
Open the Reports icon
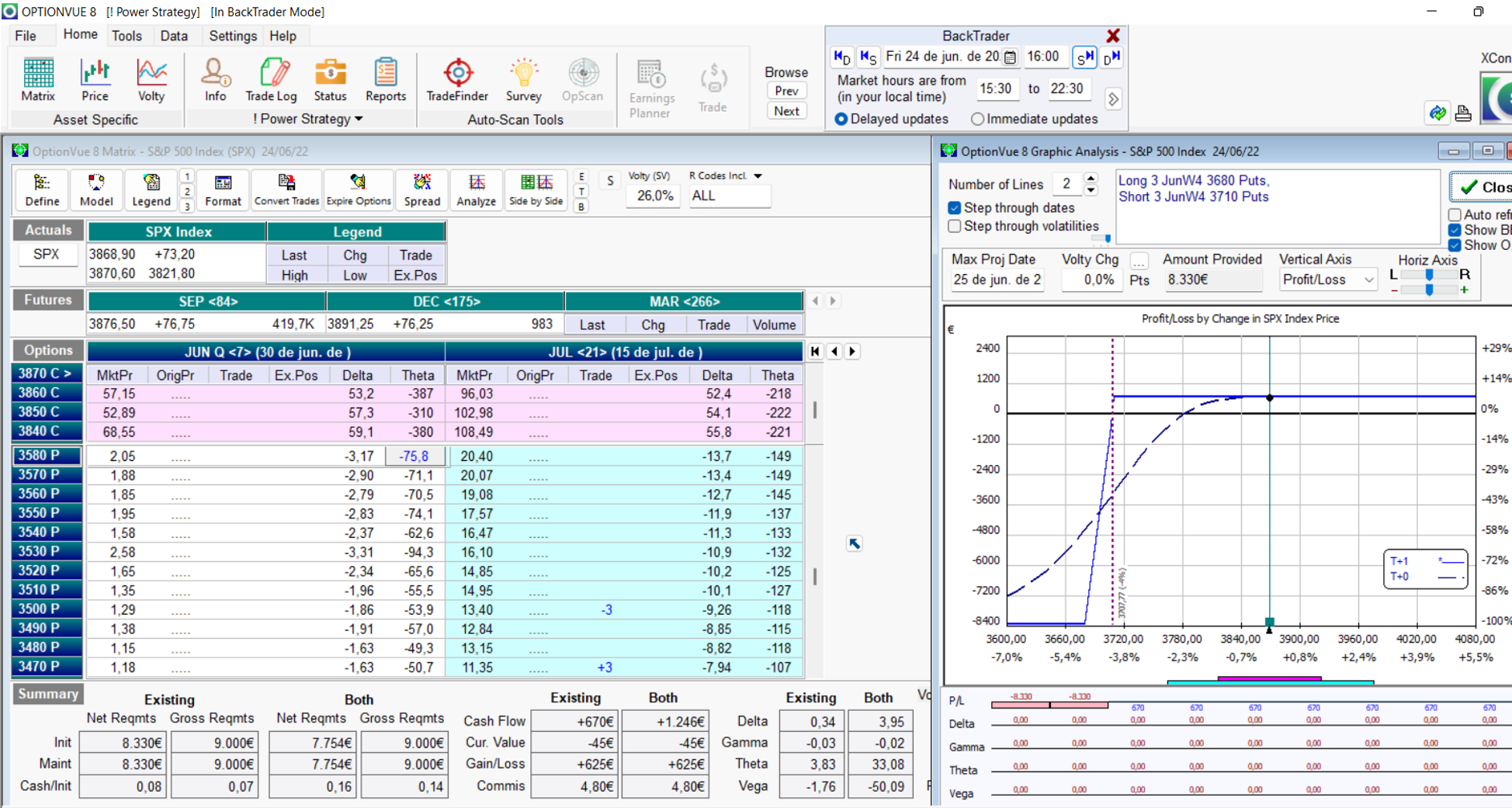pos(386,80)
